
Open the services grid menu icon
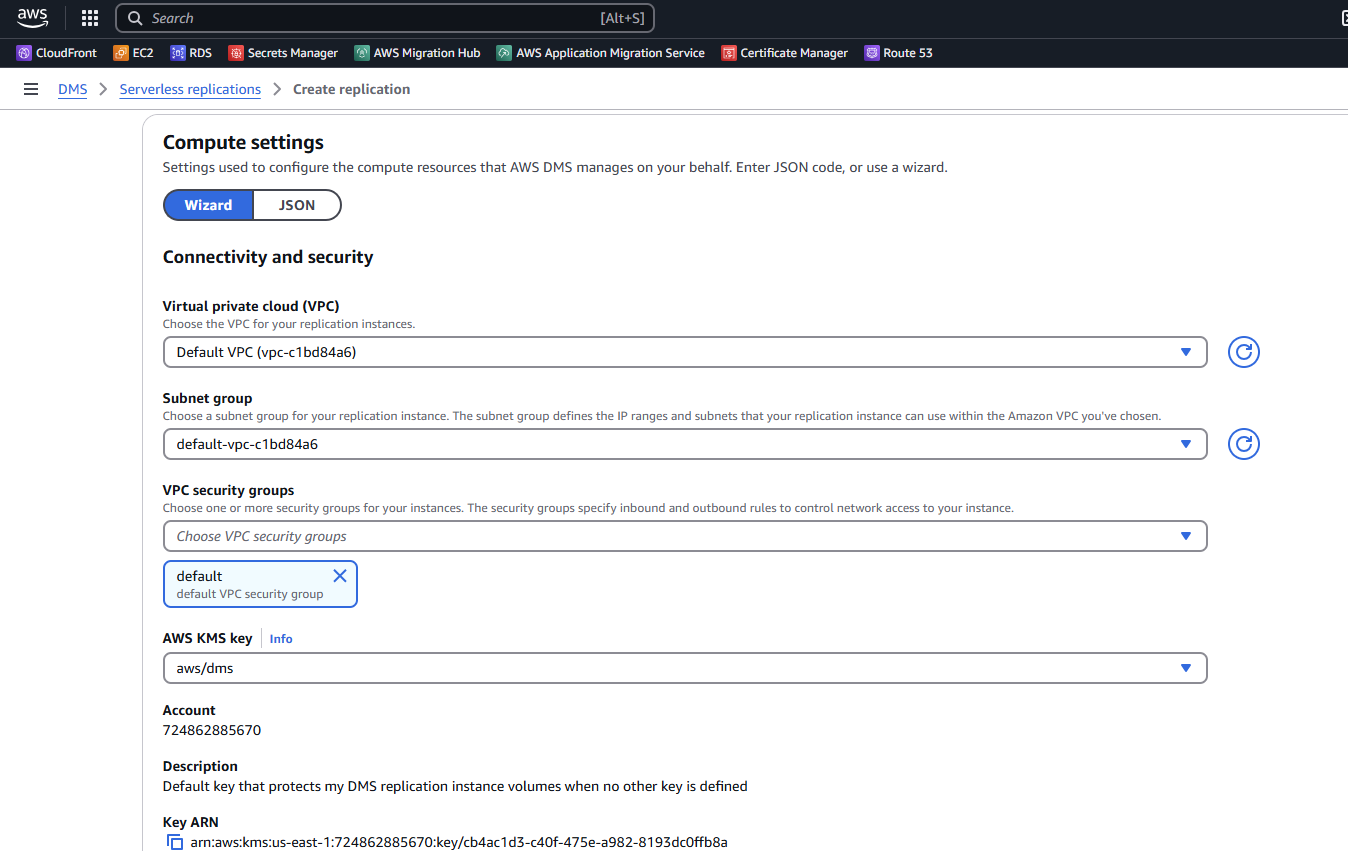coord(90,18)
